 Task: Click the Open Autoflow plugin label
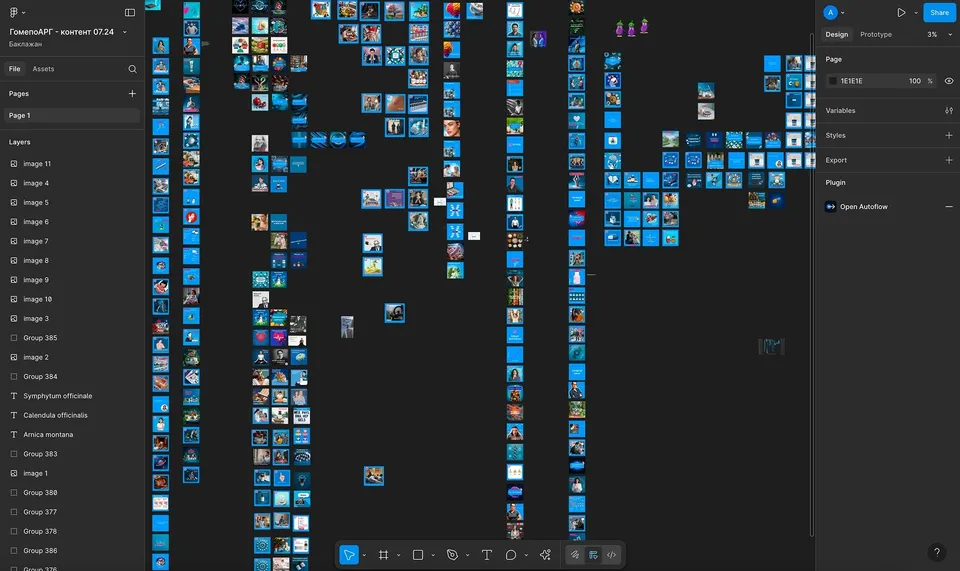(x=863, y=207)
